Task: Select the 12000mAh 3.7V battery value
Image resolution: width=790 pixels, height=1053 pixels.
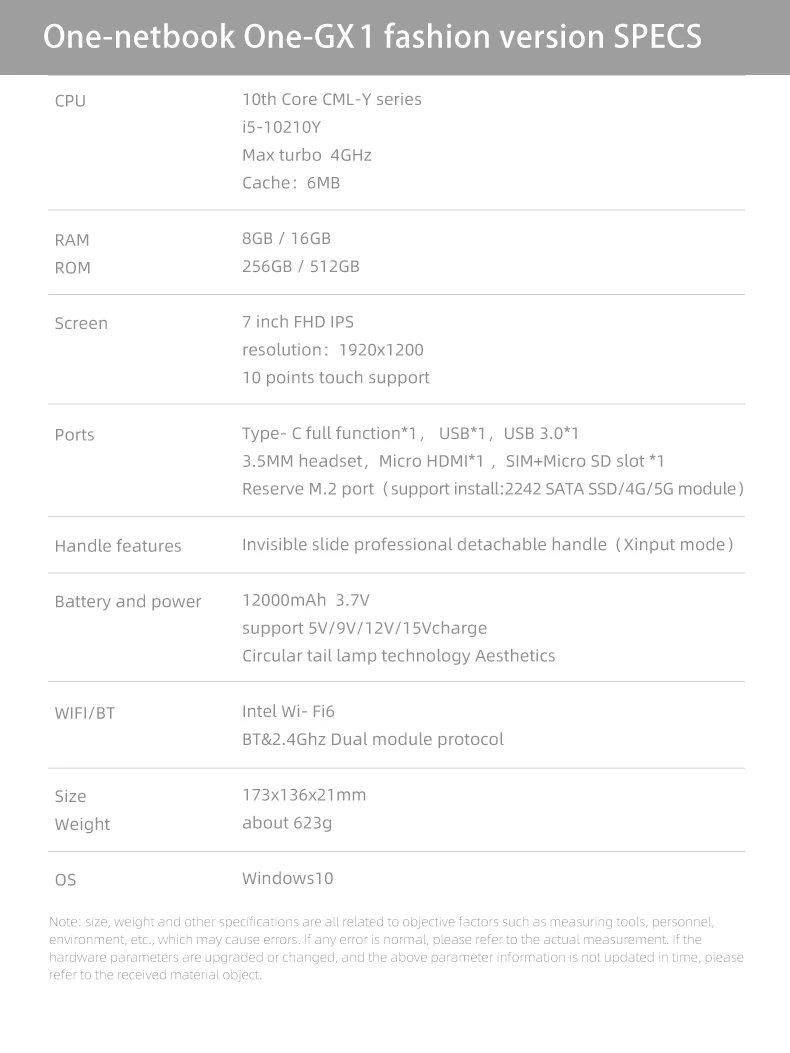Action: [x=306, y=600]
